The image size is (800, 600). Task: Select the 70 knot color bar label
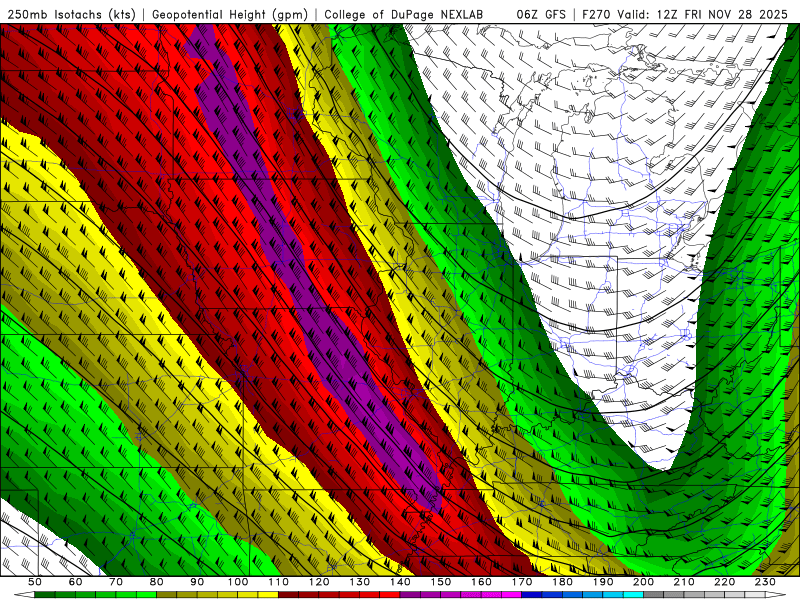click(x=116, y=582)
